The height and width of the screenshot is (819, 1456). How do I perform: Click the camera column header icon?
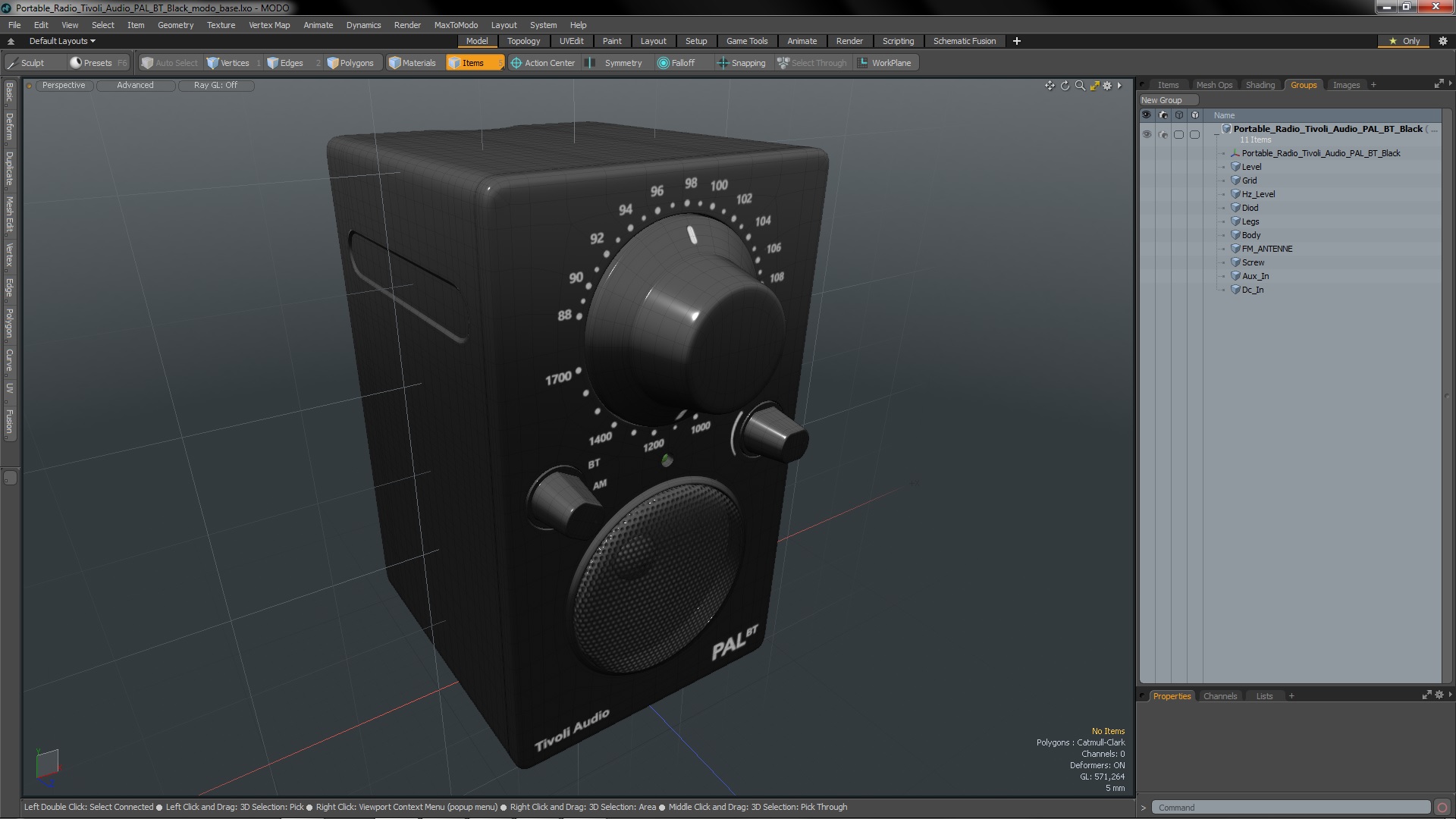[1163, 115]
